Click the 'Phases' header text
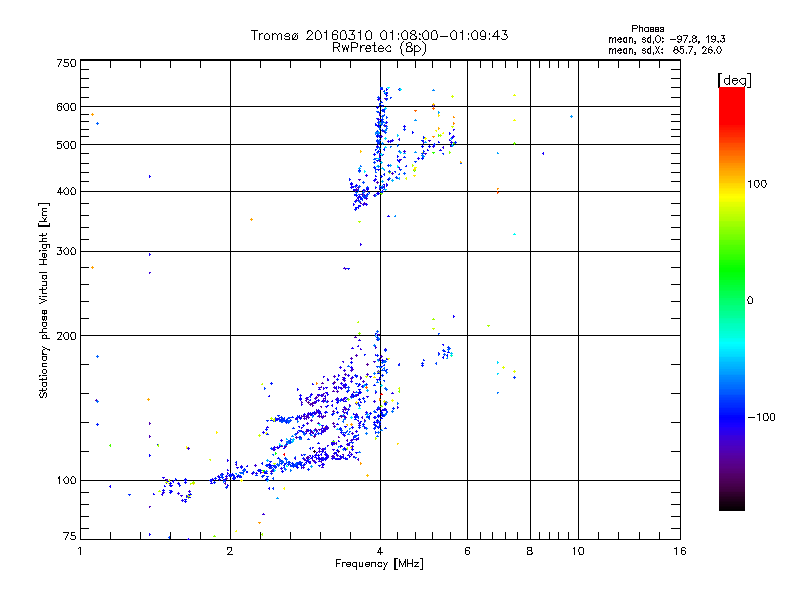Viewport: 800px width, 600px height. click(x=647, y=29)
